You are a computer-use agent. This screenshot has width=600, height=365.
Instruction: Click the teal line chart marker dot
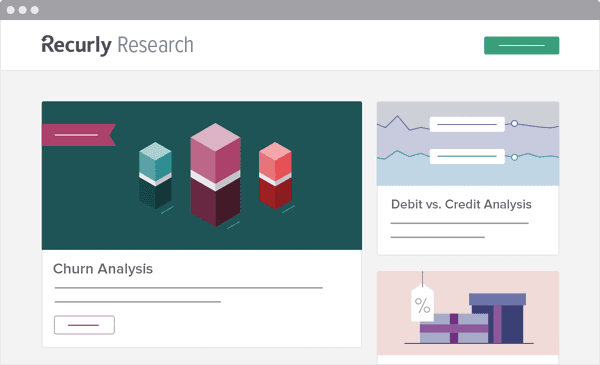coord(514,157)
